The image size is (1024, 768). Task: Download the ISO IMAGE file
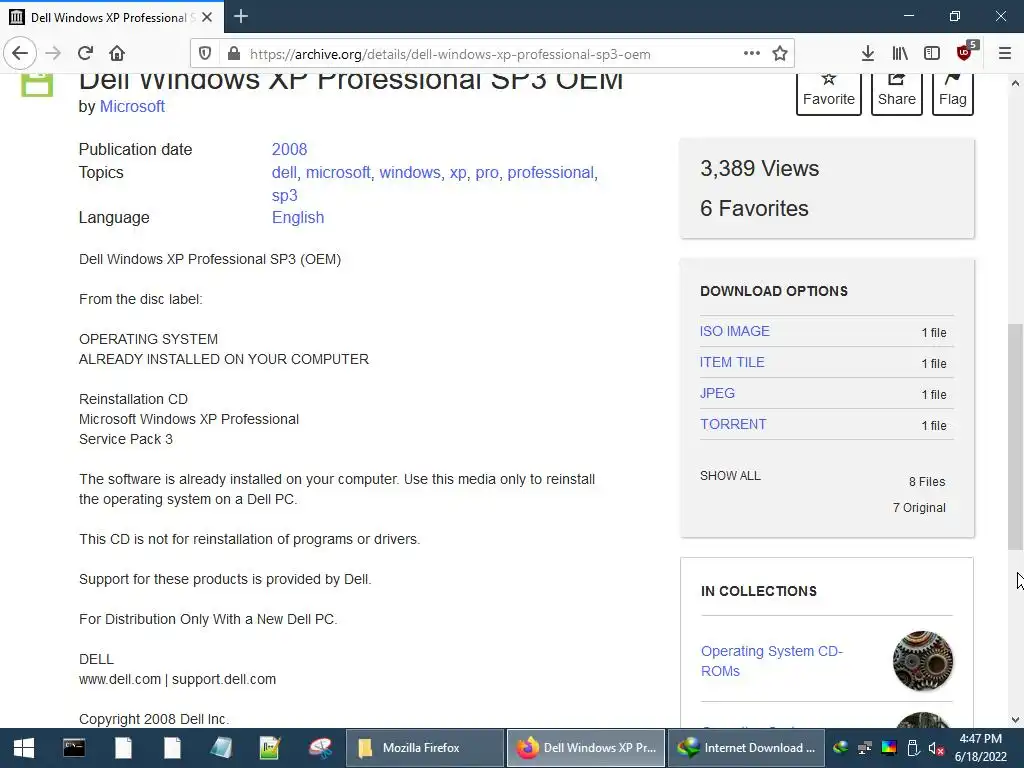[x=735, y=331]
